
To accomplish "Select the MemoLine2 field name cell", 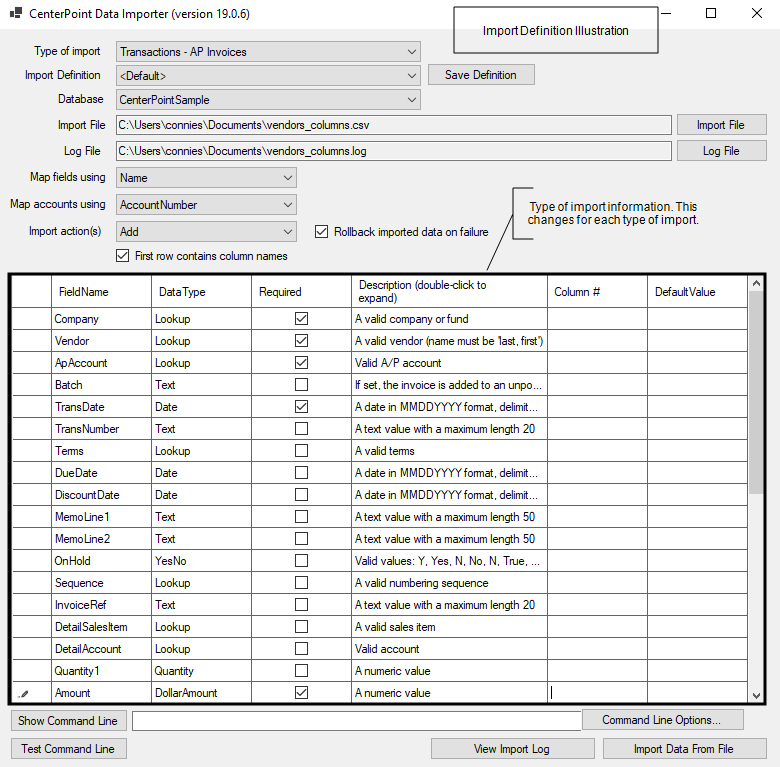I will coord(101,539).
